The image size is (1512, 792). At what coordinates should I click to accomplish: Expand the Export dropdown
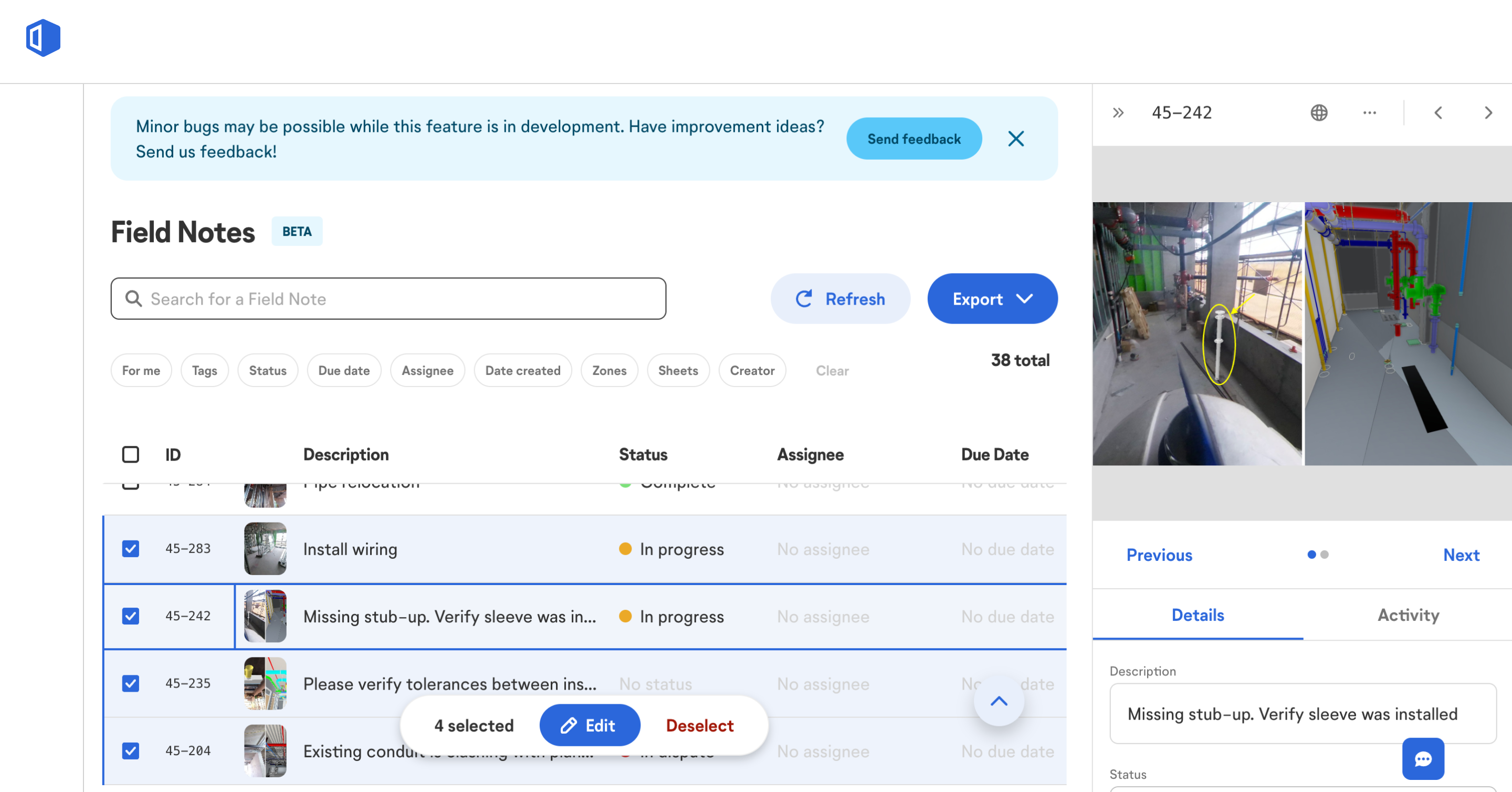992,299
